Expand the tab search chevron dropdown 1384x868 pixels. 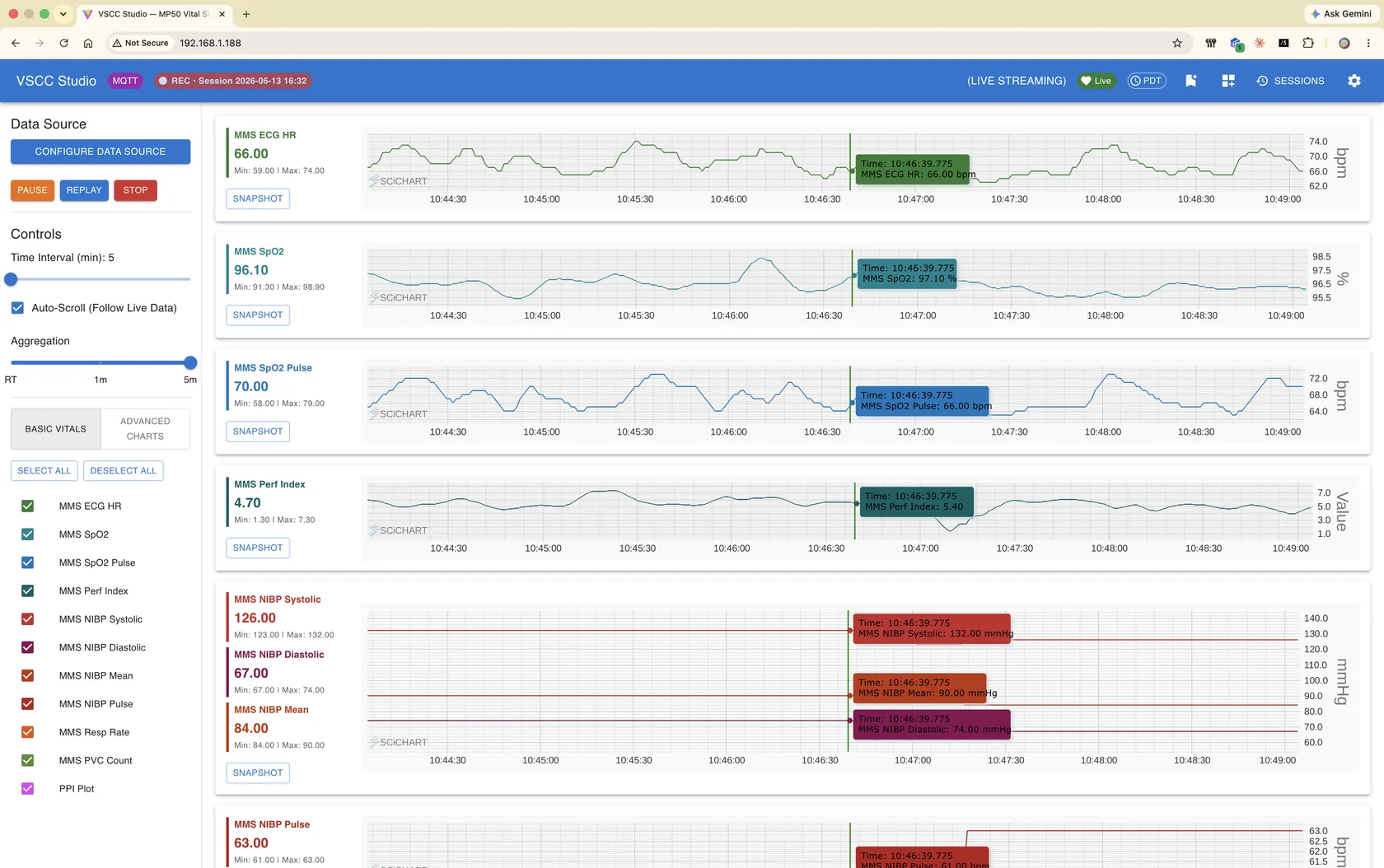click(x=63, y=14)
